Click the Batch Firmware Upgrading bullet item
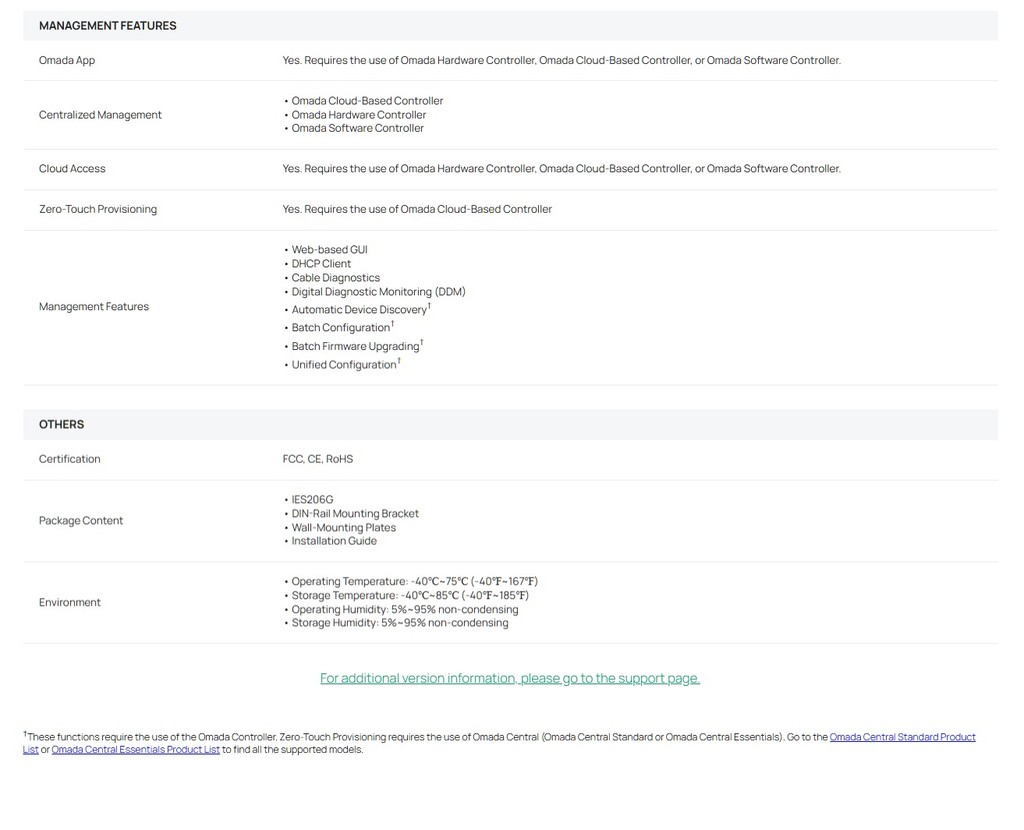 point(353,345)
